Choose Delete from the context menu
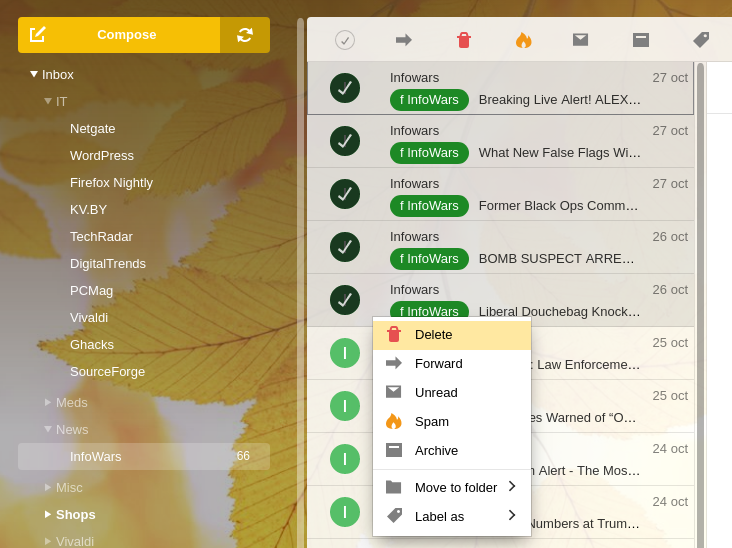This screenshot has height=548, width=732. pyautogui.click(x=452, y=335)
